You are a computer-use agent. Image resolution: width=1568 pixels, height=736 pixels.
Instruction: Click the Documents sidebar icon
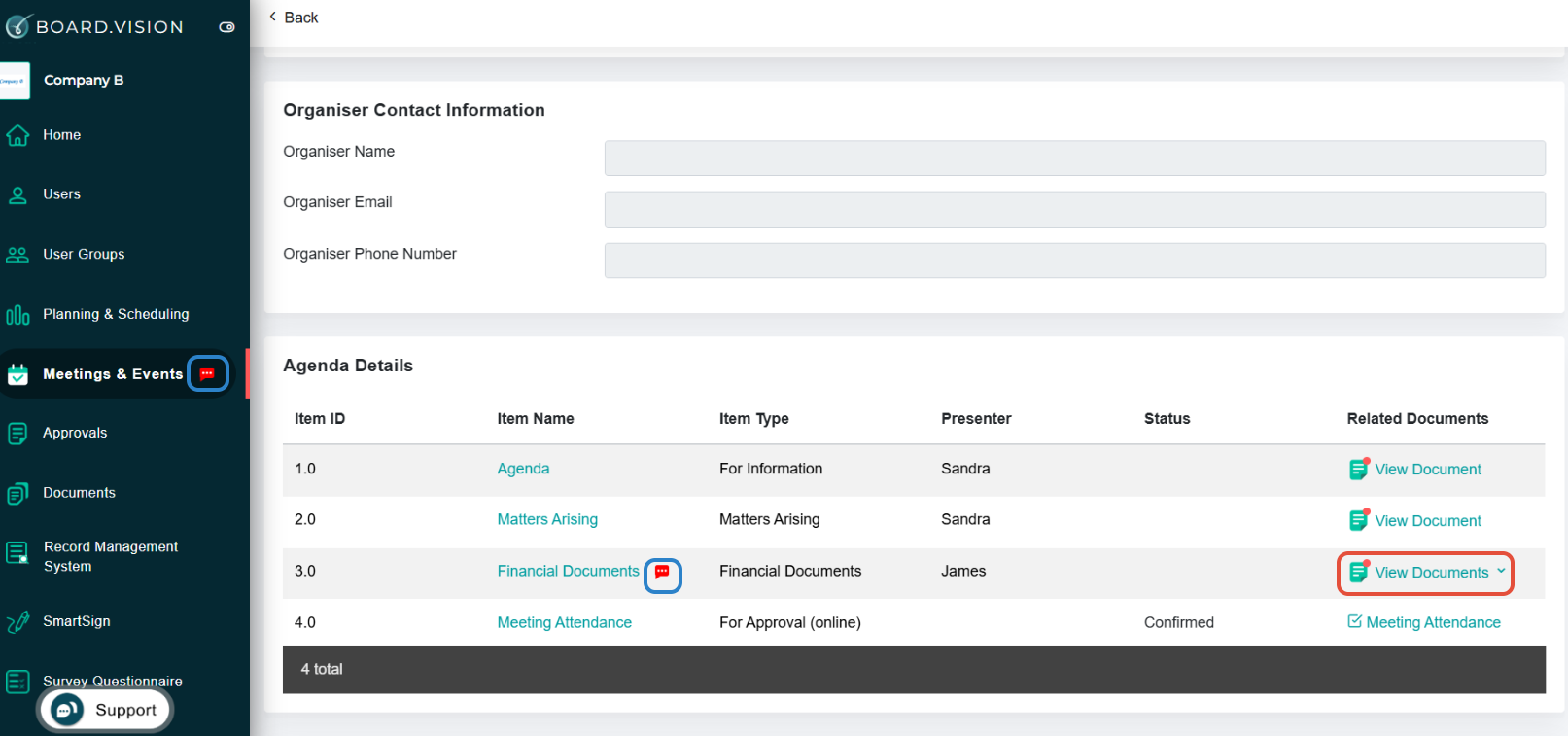point(17,494)
